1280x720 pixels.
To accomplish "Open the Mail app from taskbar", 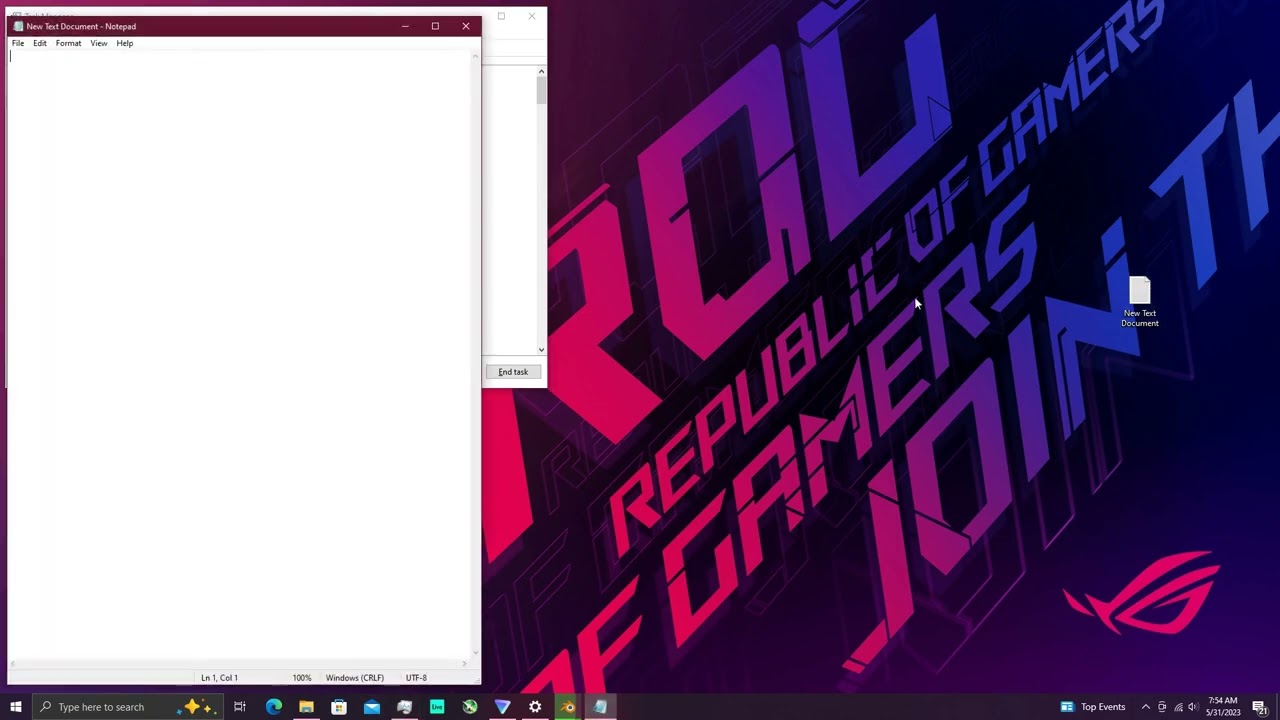I will click(x=372, y=707).
